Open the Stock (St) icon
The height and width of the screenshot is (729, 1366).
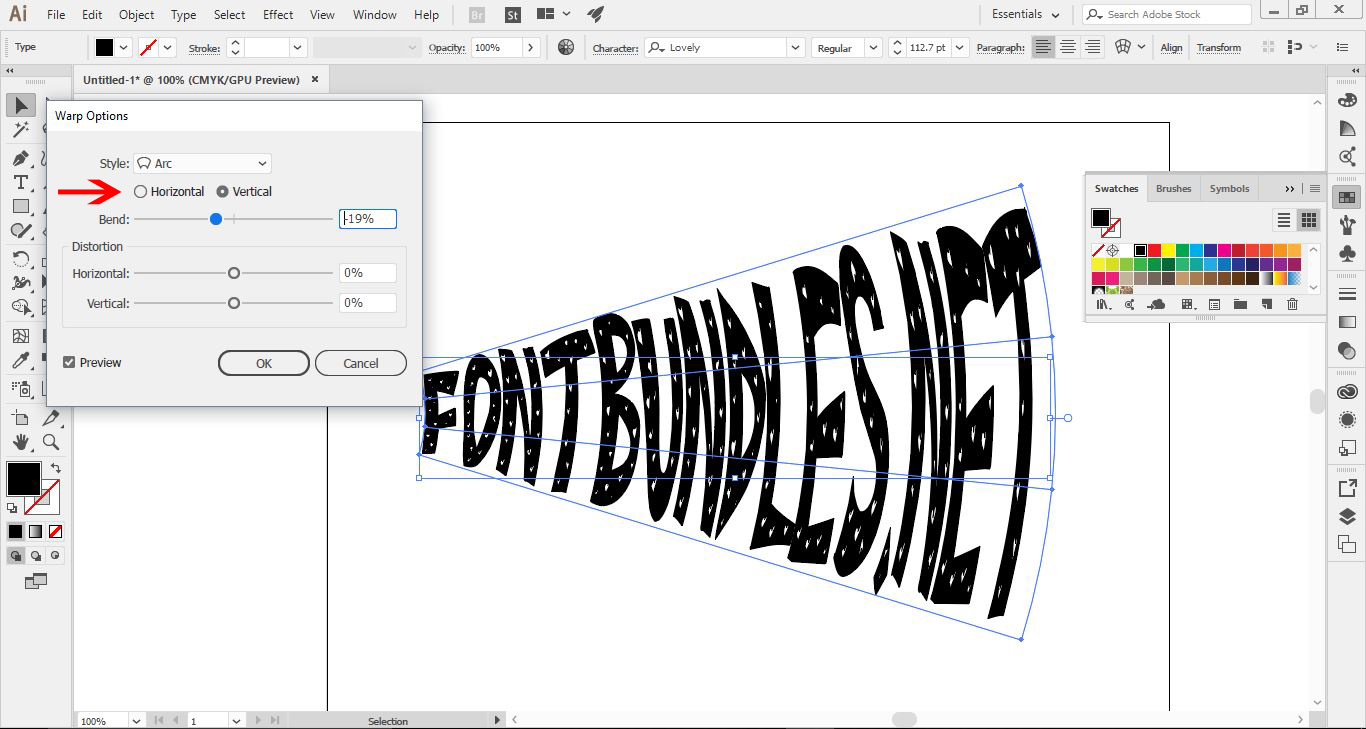point(512,15)
